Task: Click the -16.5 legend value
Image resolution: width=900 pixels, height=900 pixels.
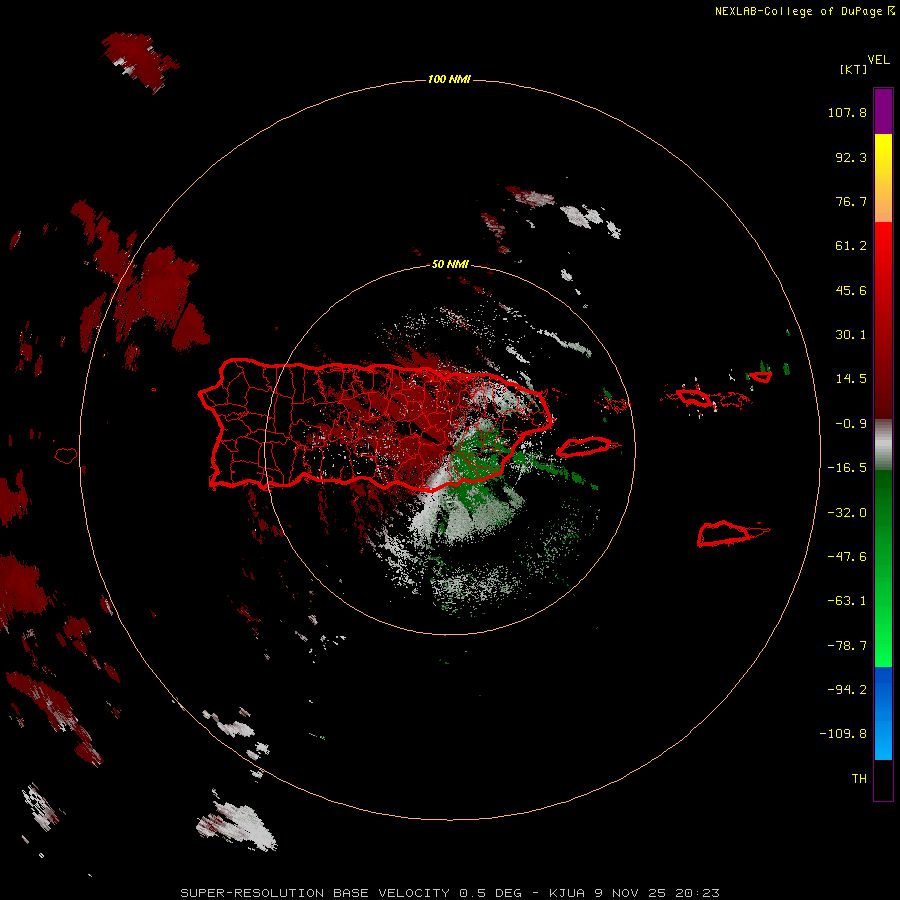Action: click(847, 468)
